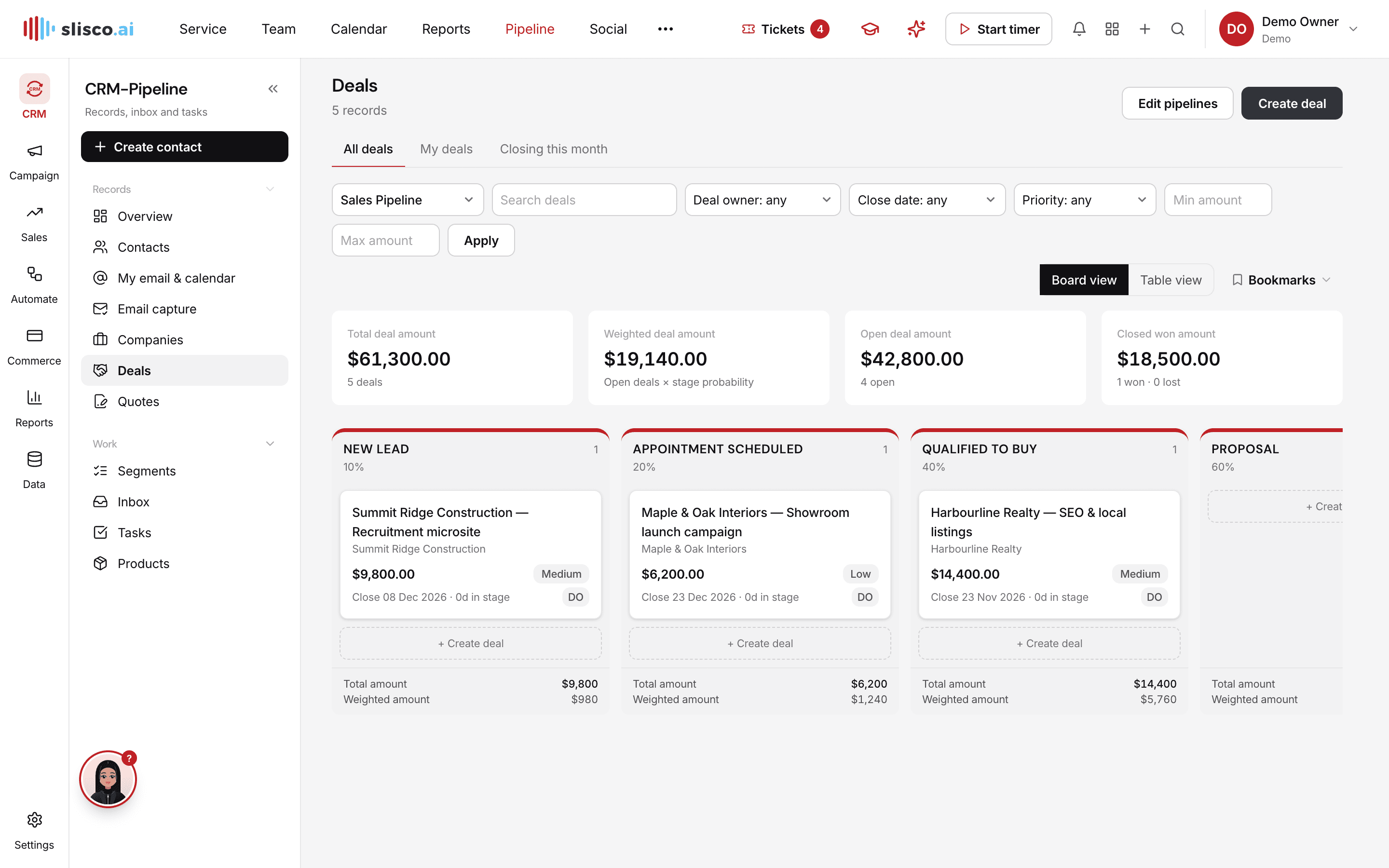Open Tickets with badge 4
The height and width of the screenshot is (868, 1389).
tap(785, 29)
